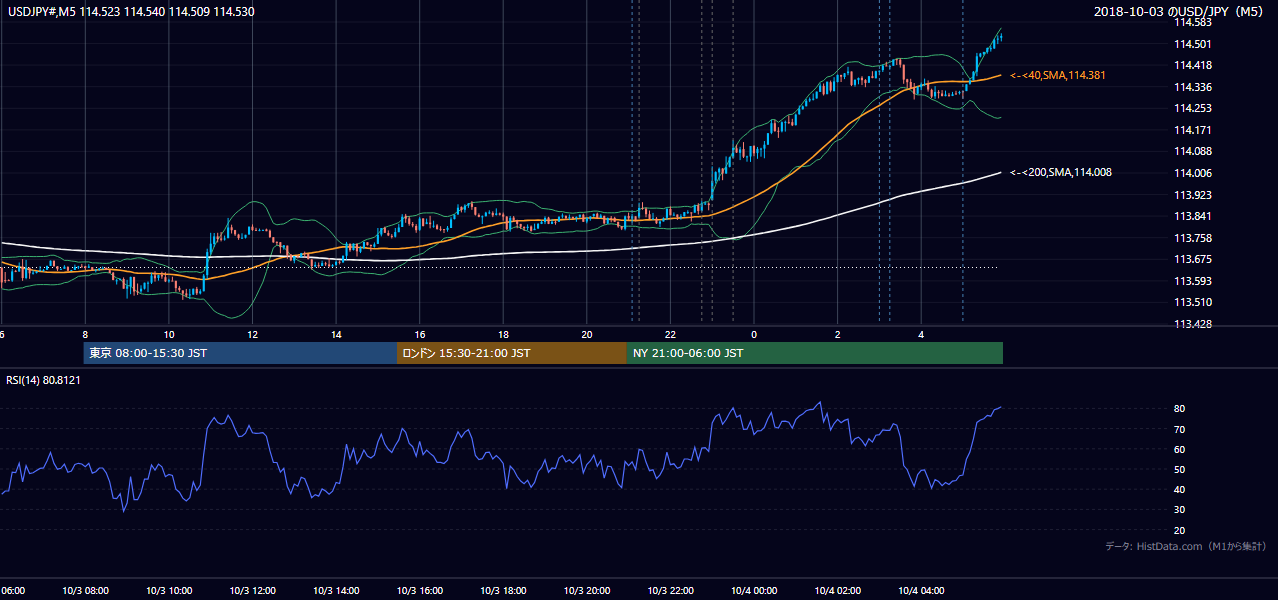This screenshot has width=1278, height=600.
Task: Click price axis value 113.593
Action: (1193, 281)
